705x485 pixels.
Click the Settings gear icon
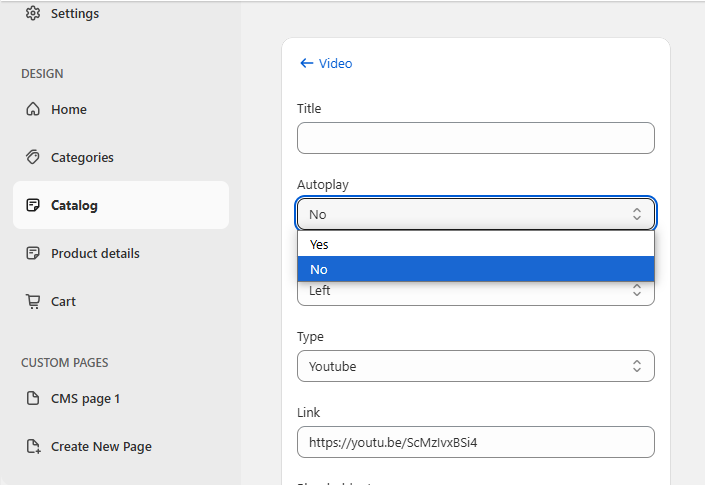pyautogui.click(x=33, y=13)
